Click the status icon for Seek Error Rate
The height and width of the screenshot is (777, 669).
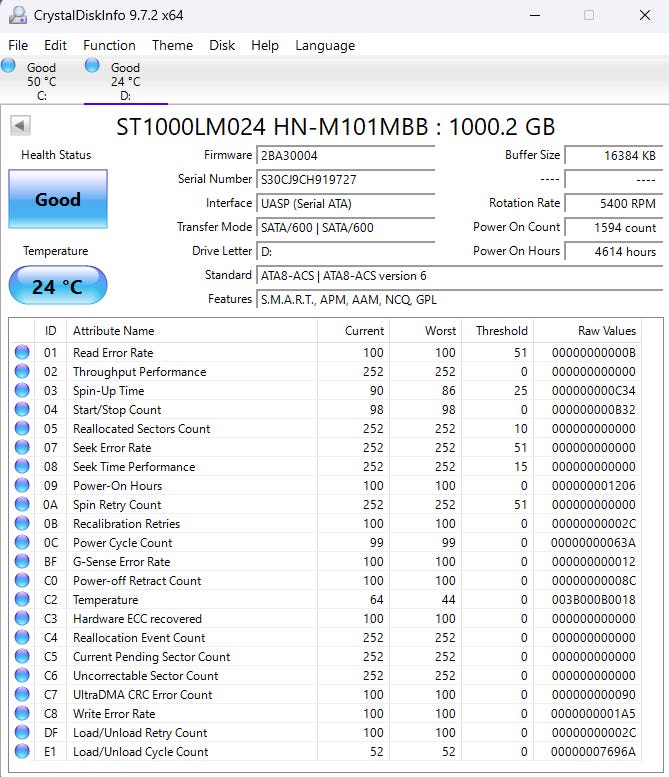[22, 447]
